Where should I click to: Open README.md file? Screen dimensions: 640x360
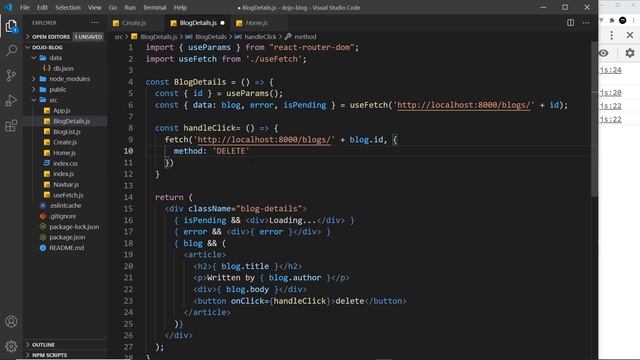(x=67, y=248)
